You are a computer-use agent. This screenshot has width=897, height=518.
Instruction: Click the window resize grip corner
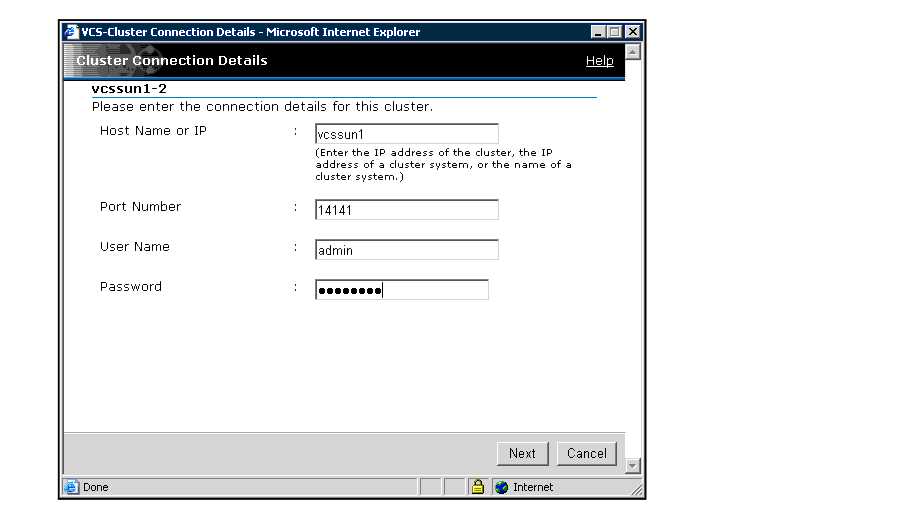tap(636, 490)
